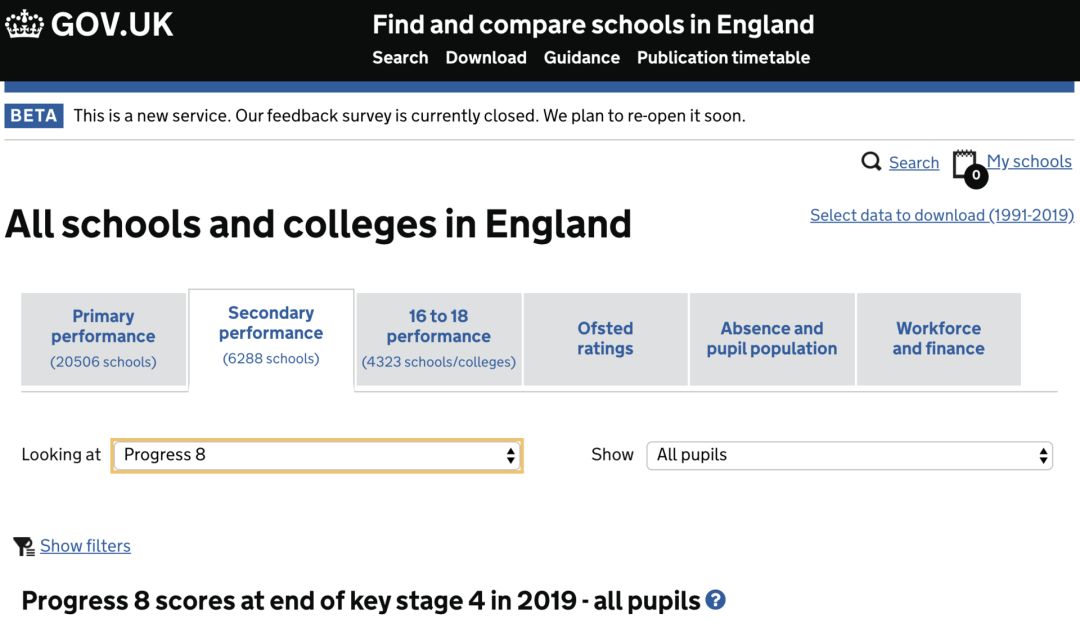The image size is (1080, 623).
Task: Click the filter funnel icon
Action: click(x=23, y=546)
